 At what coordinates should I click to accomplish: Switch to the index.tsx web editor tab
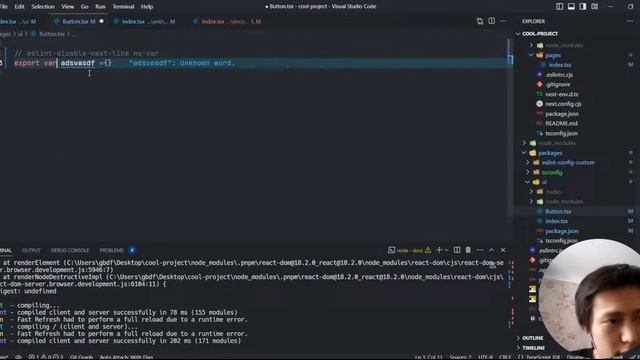click(x=144, y=21)
